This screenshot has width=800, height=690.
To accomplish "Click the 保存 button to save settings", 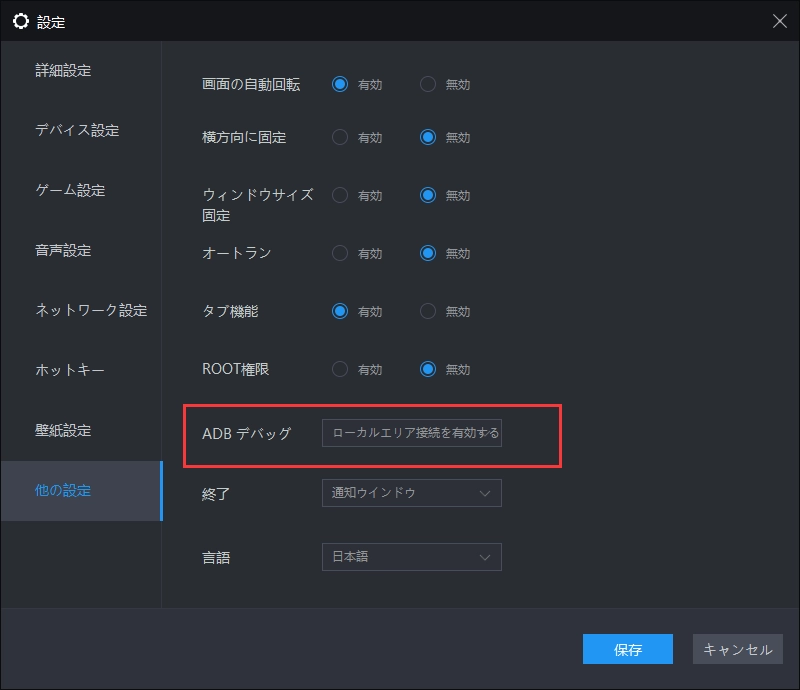I will point(627,649).
